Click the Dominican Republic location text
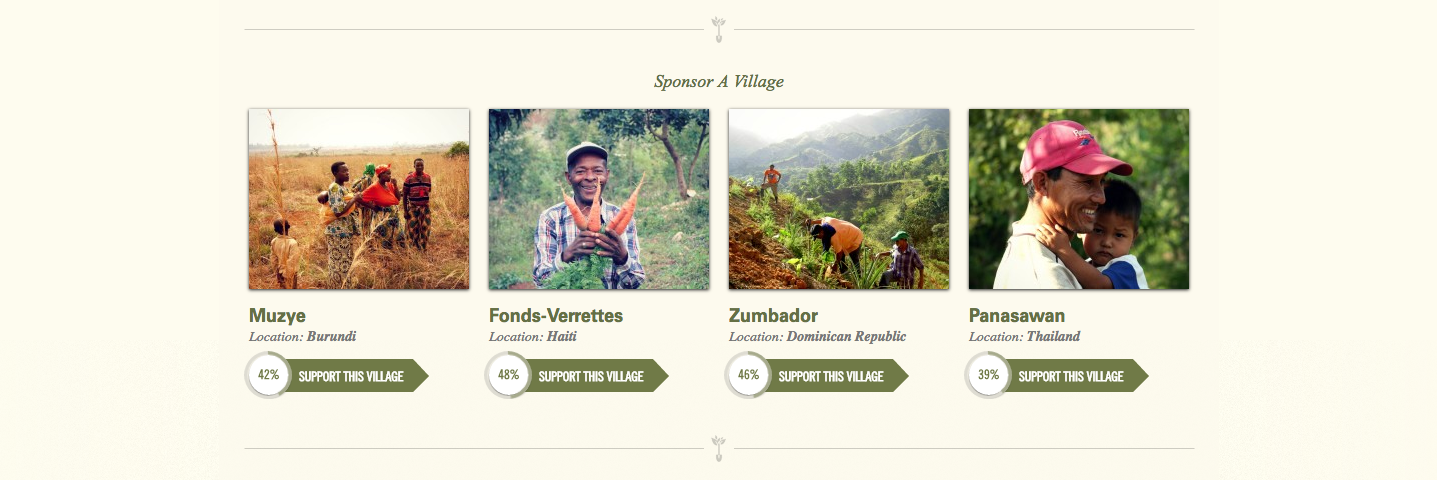The height and width of the screenshot is (480, 1437). tap(846, 337)
